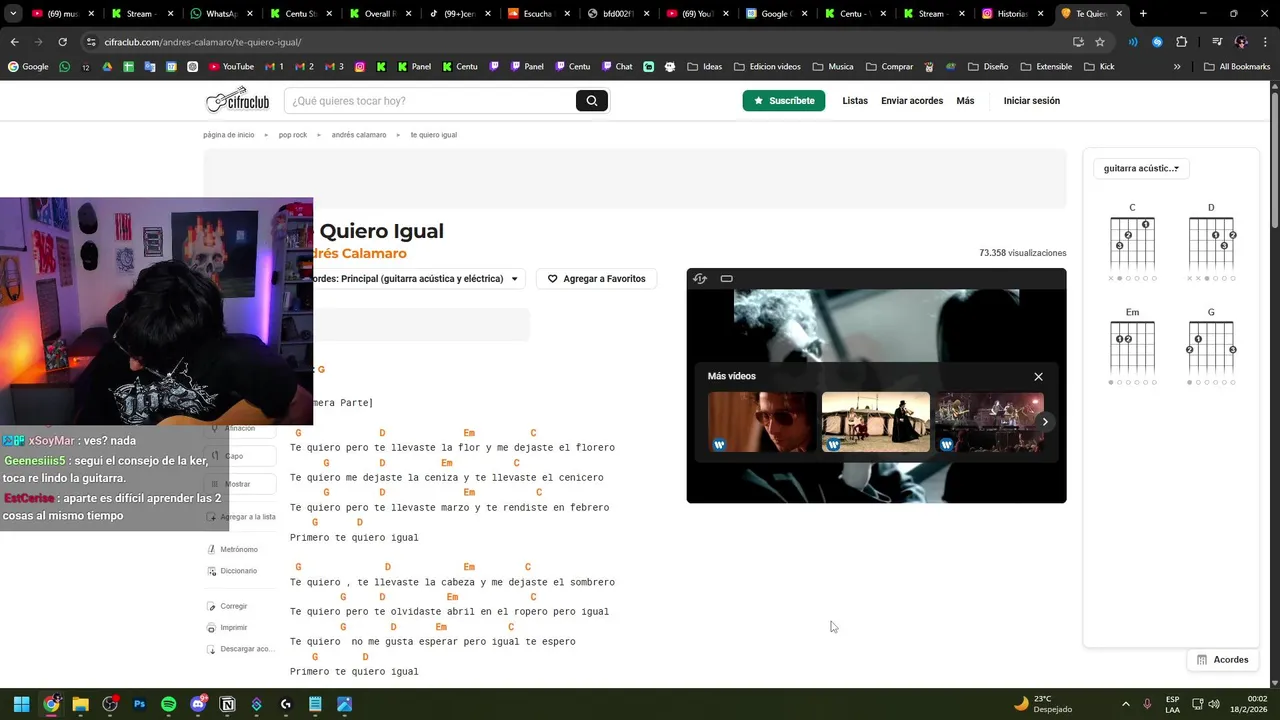Screen dimensions: 1280x720
Task: Open a new browser tab
Action: click(x=1143, y=14)
